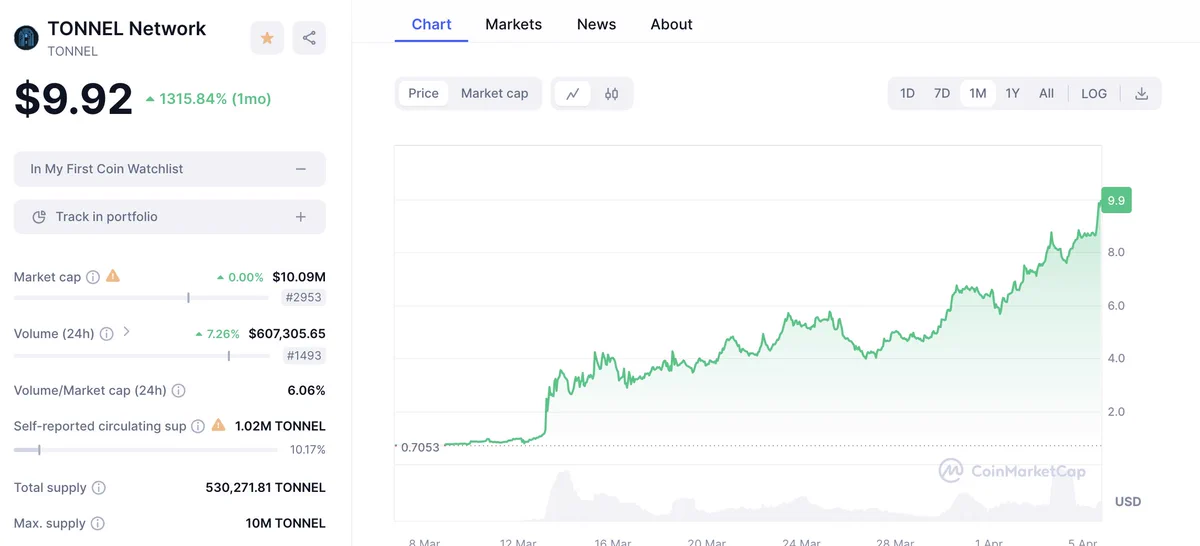Click the portfolio pie icon
Viewport: 1200px width, 546px height.
[x=40, y=217]
